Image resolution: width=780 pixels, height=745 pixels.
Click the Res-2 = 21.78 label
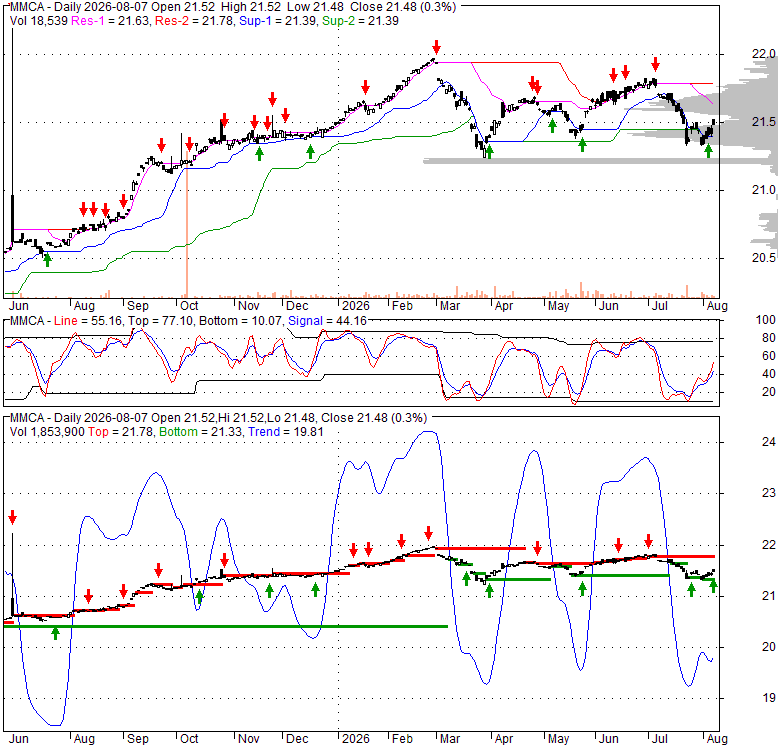click(x=195, y=21)
